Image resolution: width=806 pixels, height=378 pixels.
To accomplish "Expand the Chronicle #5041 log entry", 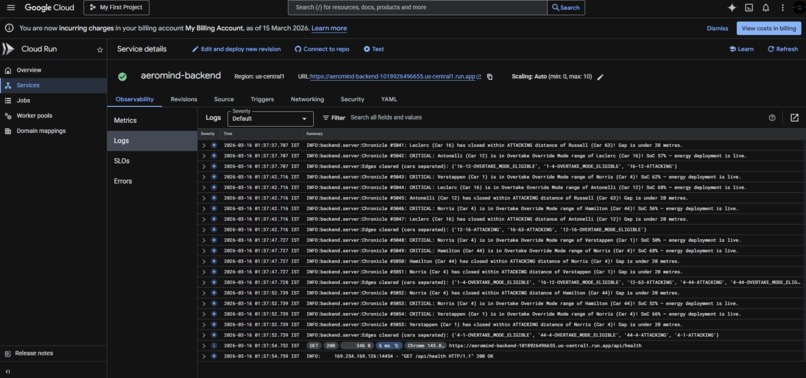I will pos(204,146).
